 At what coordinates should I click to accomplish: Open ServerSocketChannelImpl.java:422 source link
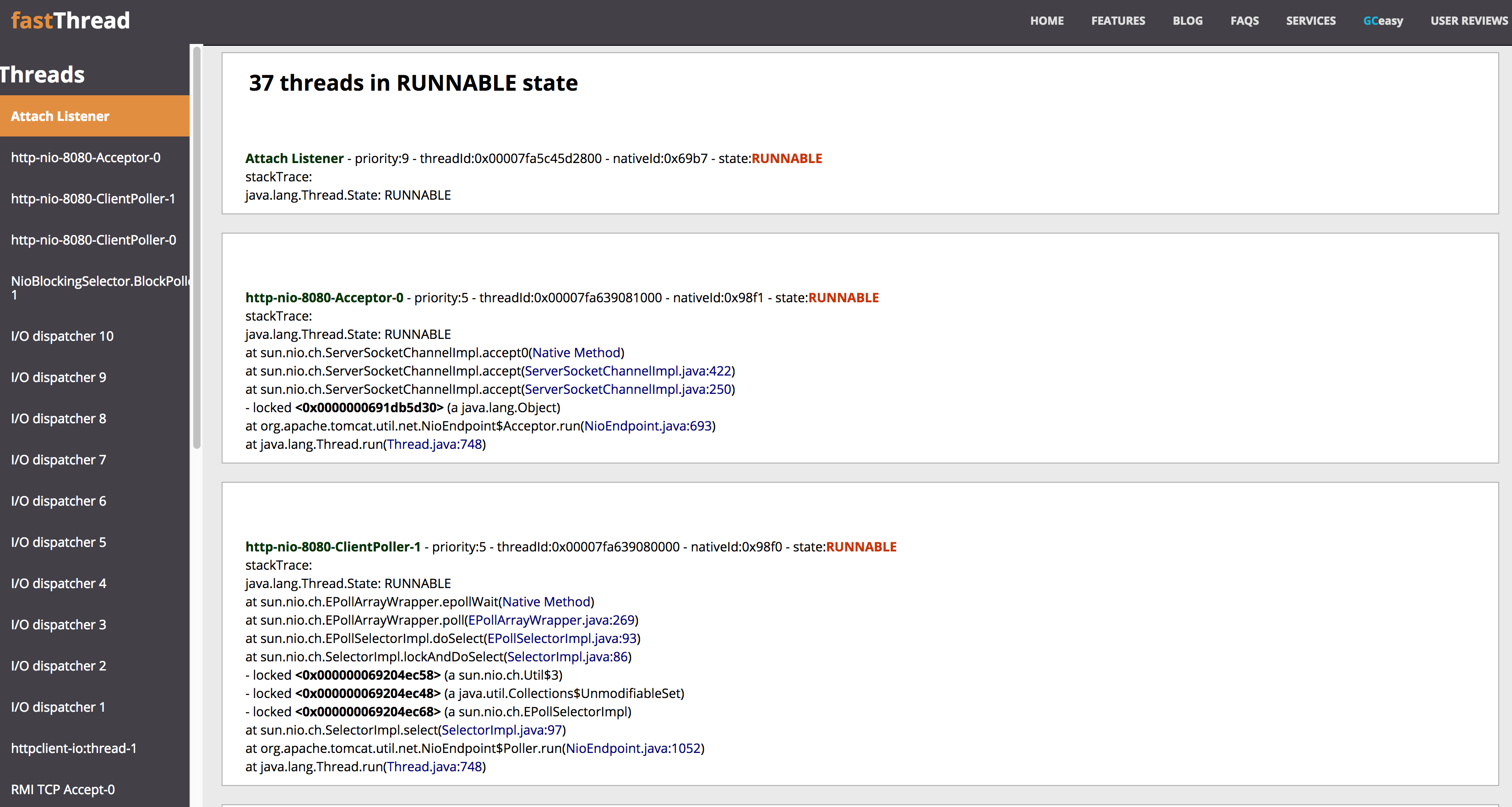tap(627, 371)
